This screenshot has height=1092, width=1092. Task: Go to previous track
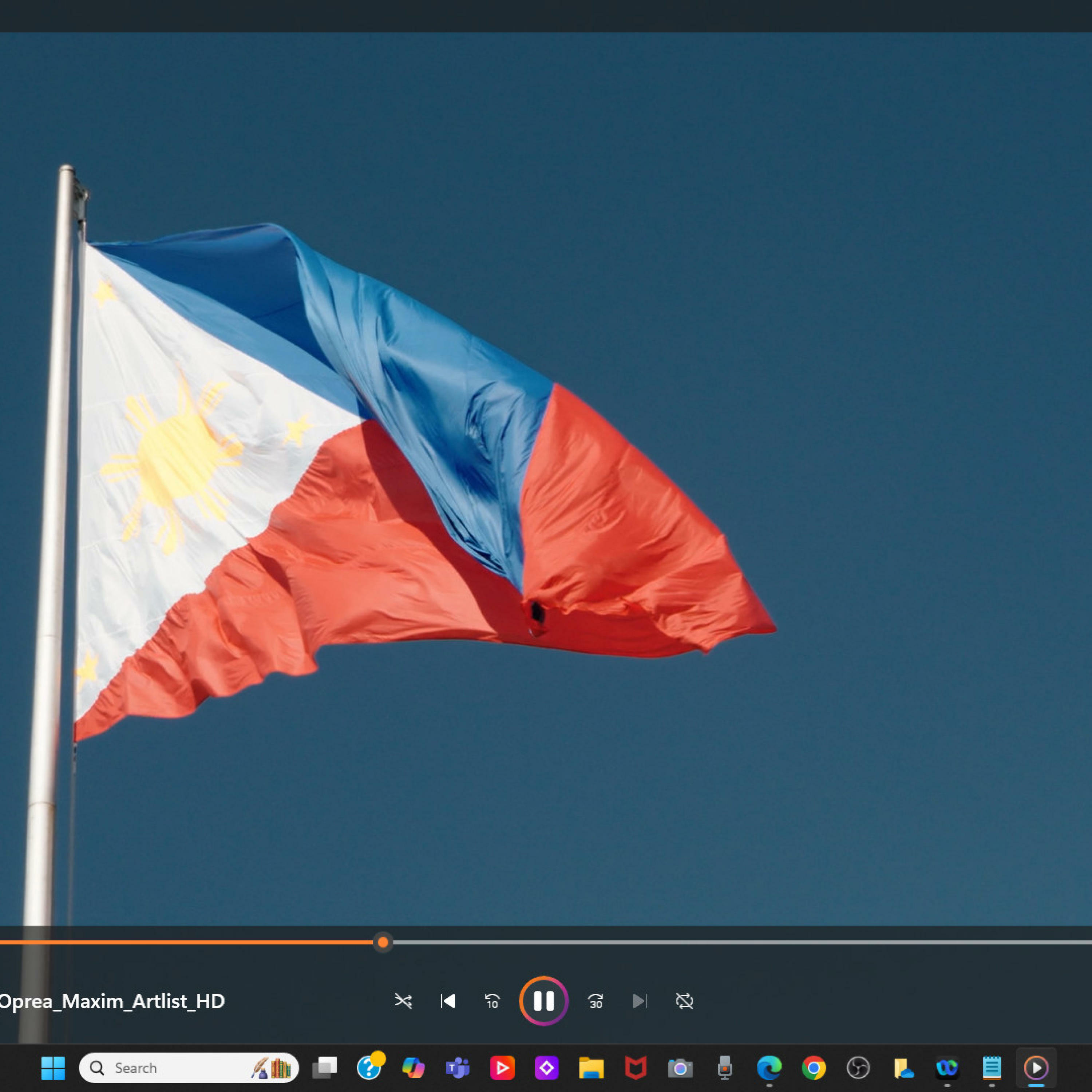(x=448, y=1001)
